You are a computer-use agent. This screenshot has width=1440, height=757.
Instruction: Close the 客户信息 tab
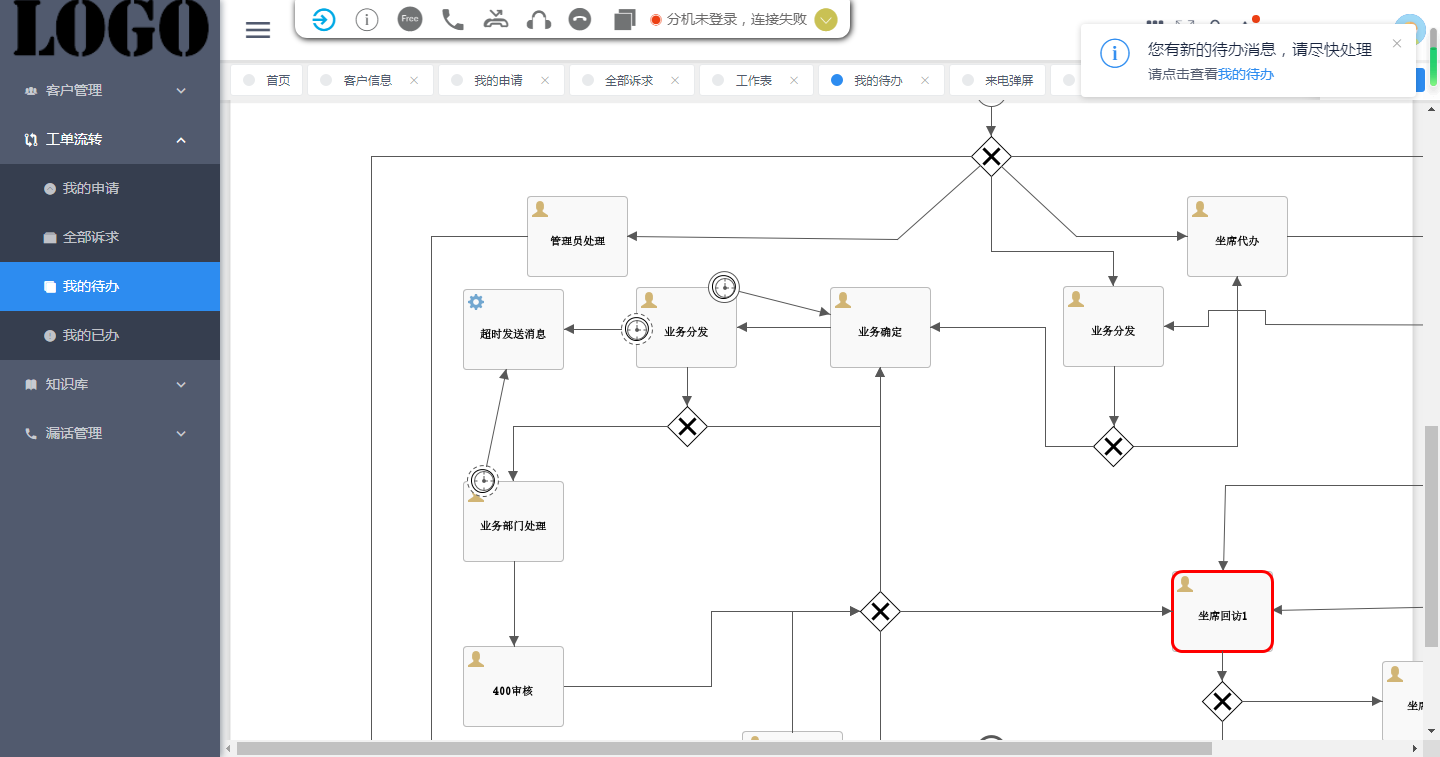point(414,81)
